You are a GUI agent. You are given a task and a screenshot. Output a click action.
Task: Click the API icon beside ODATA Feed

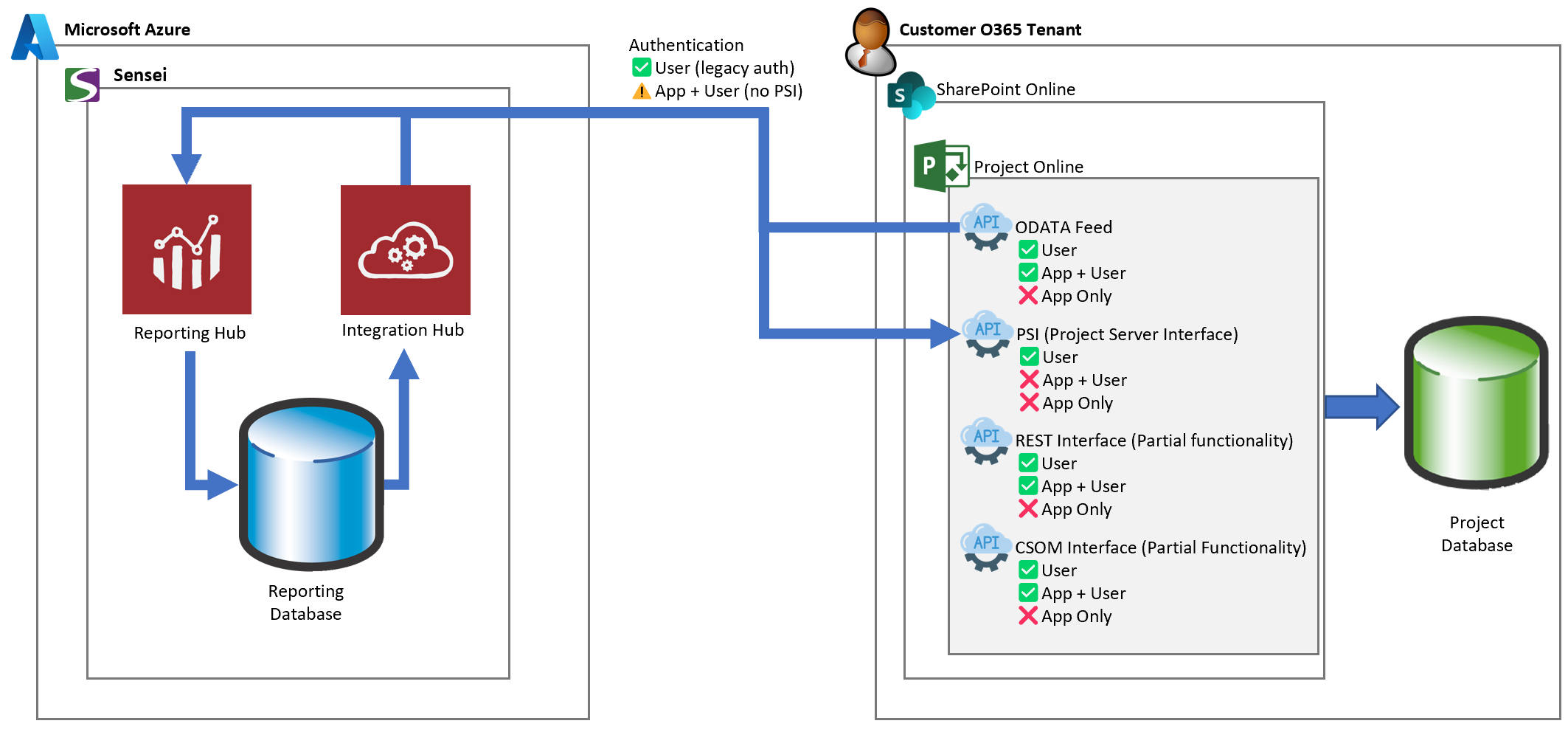click(986, 227)
